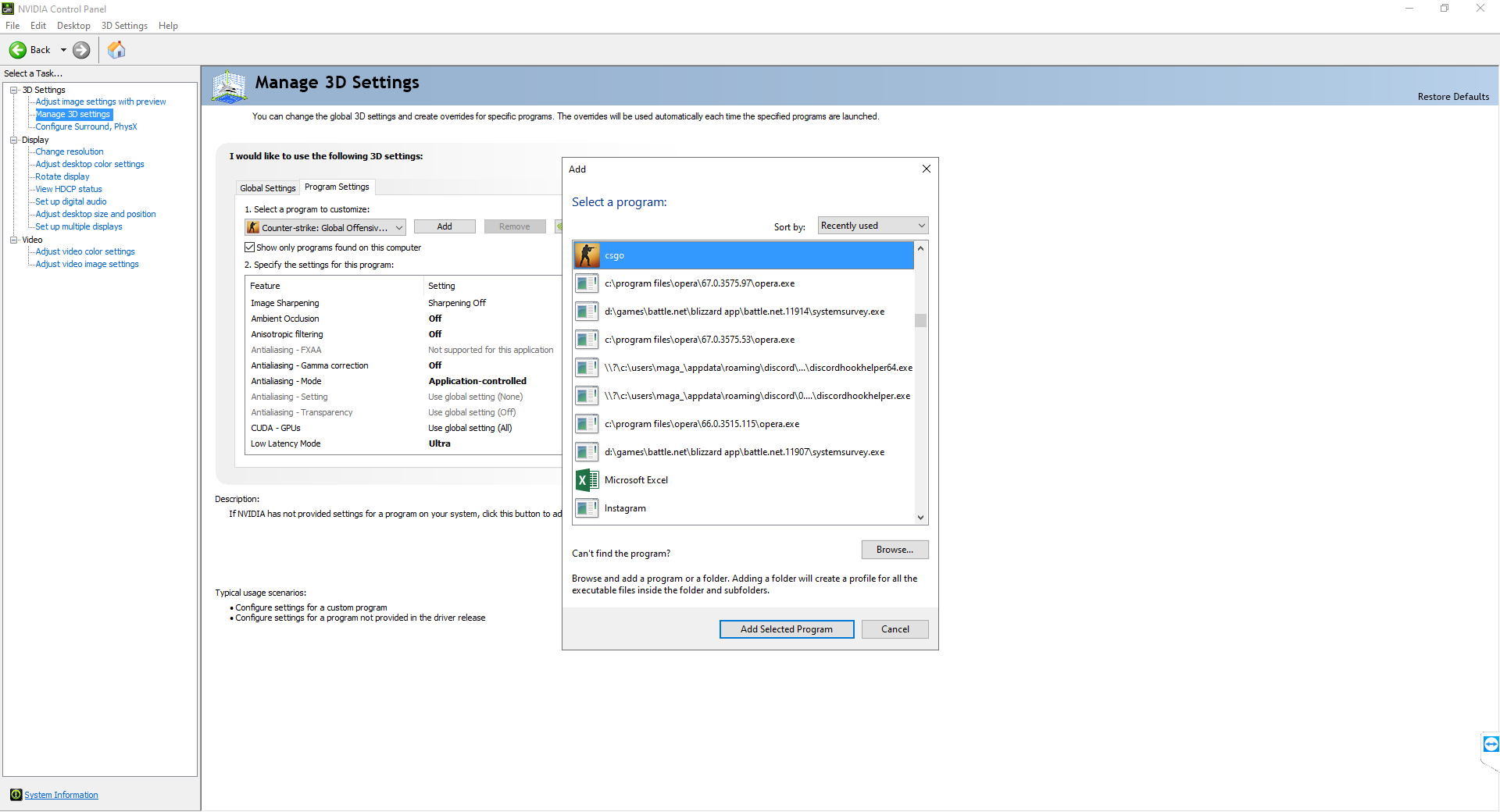Select the Anisotropic filtering Off value
The height and width of the screenshot is (812, 1500).
[x=435, y=334]
